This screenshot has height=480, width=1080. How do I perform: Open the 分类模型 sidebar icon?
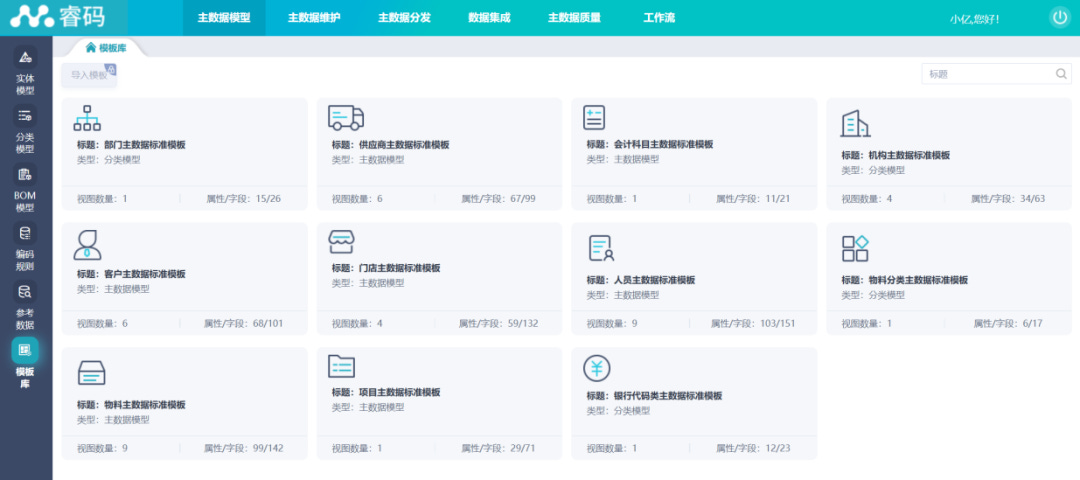tap(25, 115)
